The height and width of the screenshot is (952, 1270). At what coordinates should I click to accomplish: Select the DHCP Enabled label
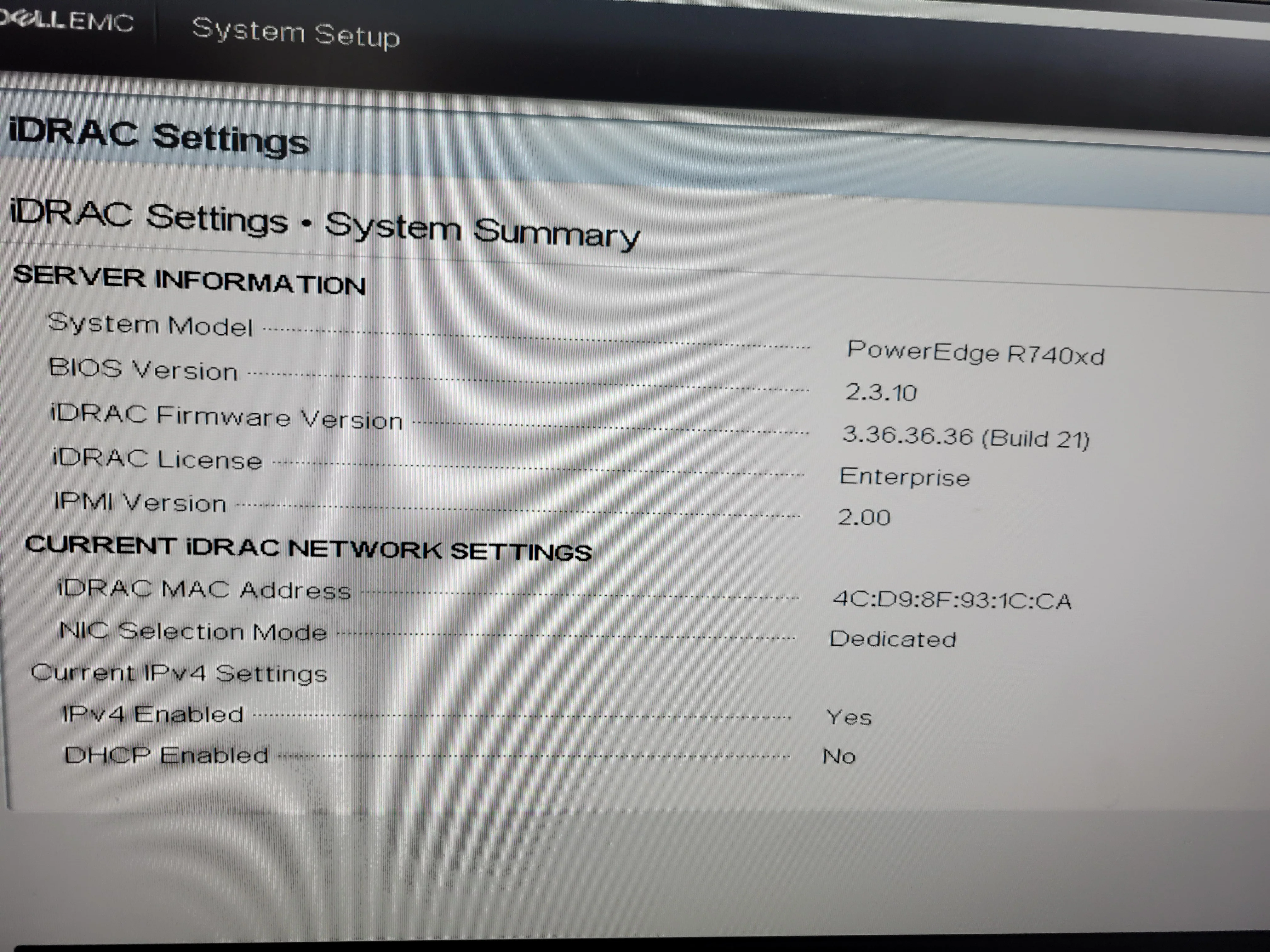(167, 755)
